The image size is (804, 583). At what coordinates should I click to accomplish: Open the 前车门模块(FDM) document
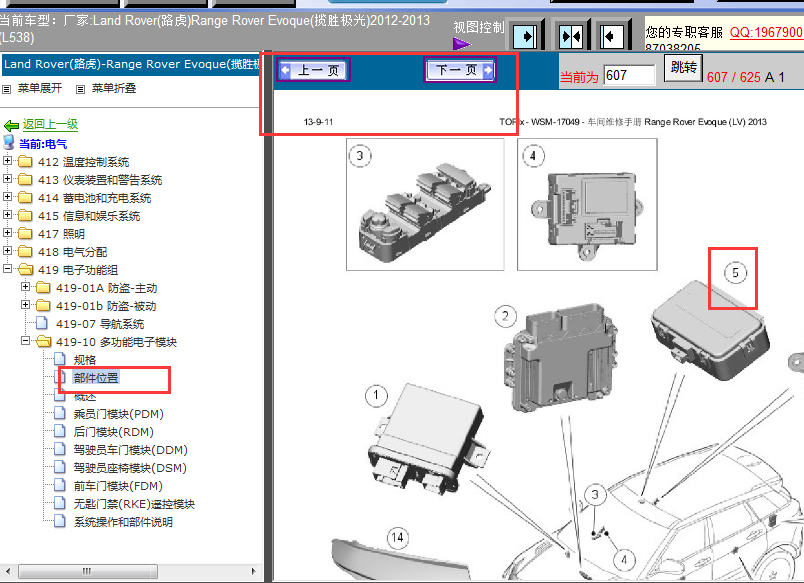(x=118, y=486)
